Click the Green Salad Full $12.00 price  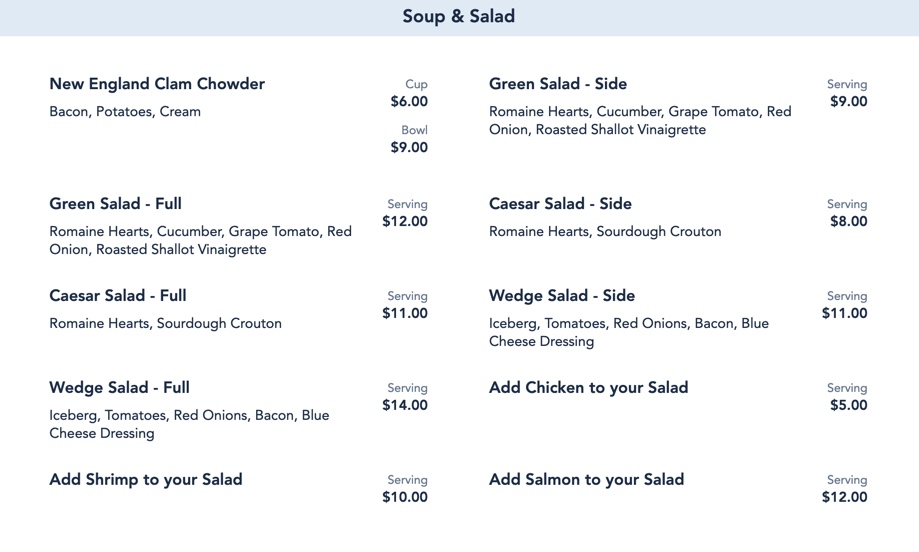pyautogui.click(x=405, y=221)
